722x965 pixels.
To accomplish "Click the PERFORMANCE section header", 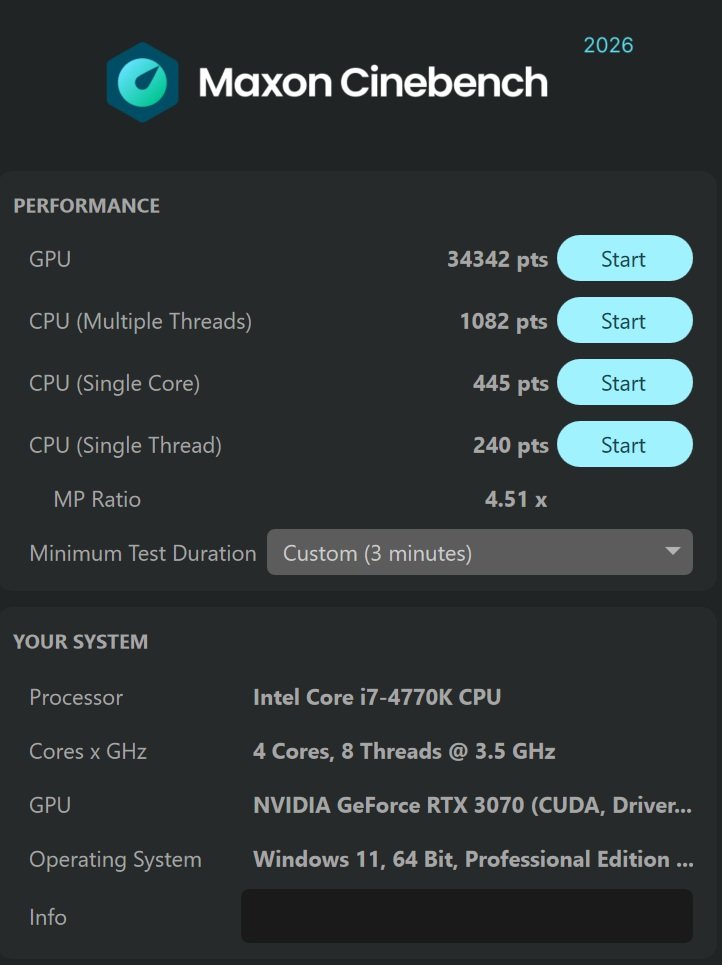I will pos(86,206).
